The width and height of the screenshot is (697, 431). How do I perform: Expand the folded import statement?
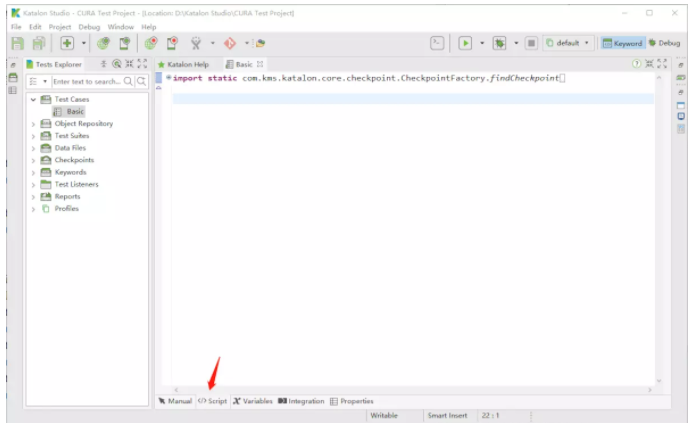click(168, 78)
